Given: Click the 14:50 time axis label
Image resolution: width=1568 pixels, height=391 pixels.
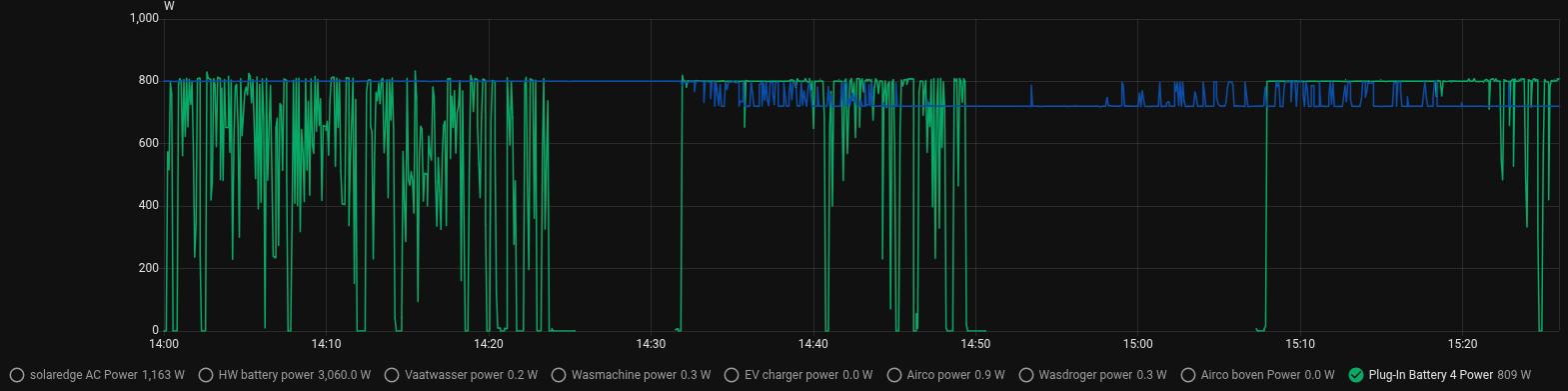Looking at the screenshot, I should (x=975, y=344).
